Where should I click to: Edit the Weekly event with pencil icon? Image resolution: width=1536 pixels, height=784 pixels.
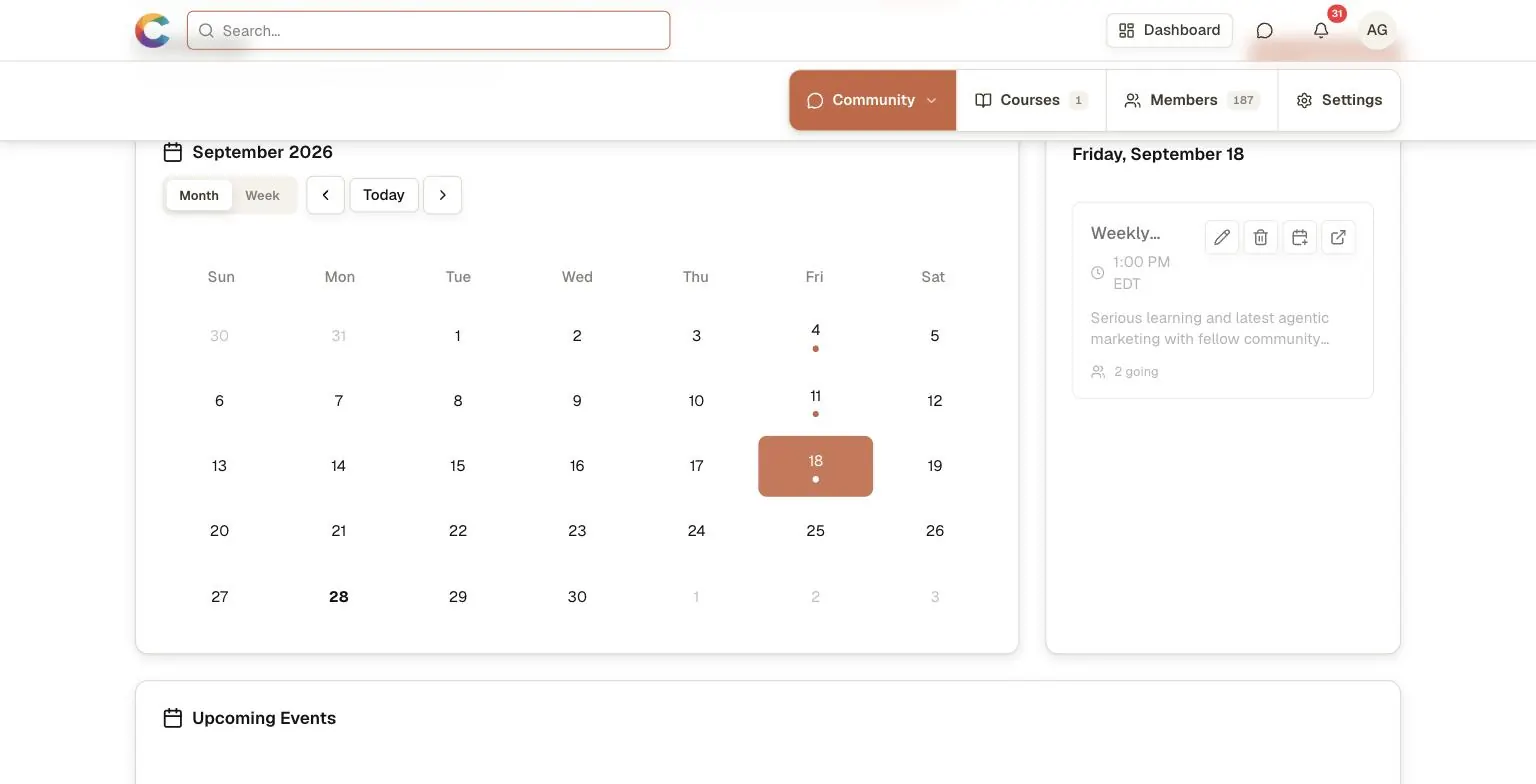1222,237
